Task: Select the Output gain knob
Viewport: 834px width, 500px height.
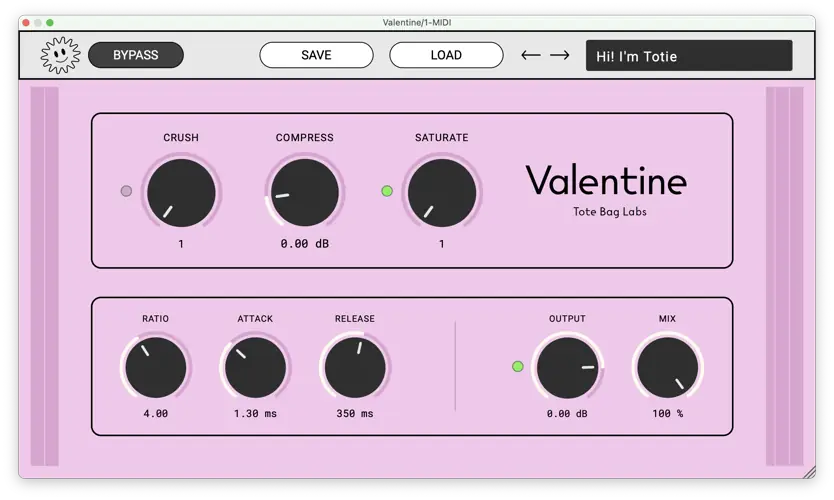Action: pyautogui.click(x=567, y=367)
